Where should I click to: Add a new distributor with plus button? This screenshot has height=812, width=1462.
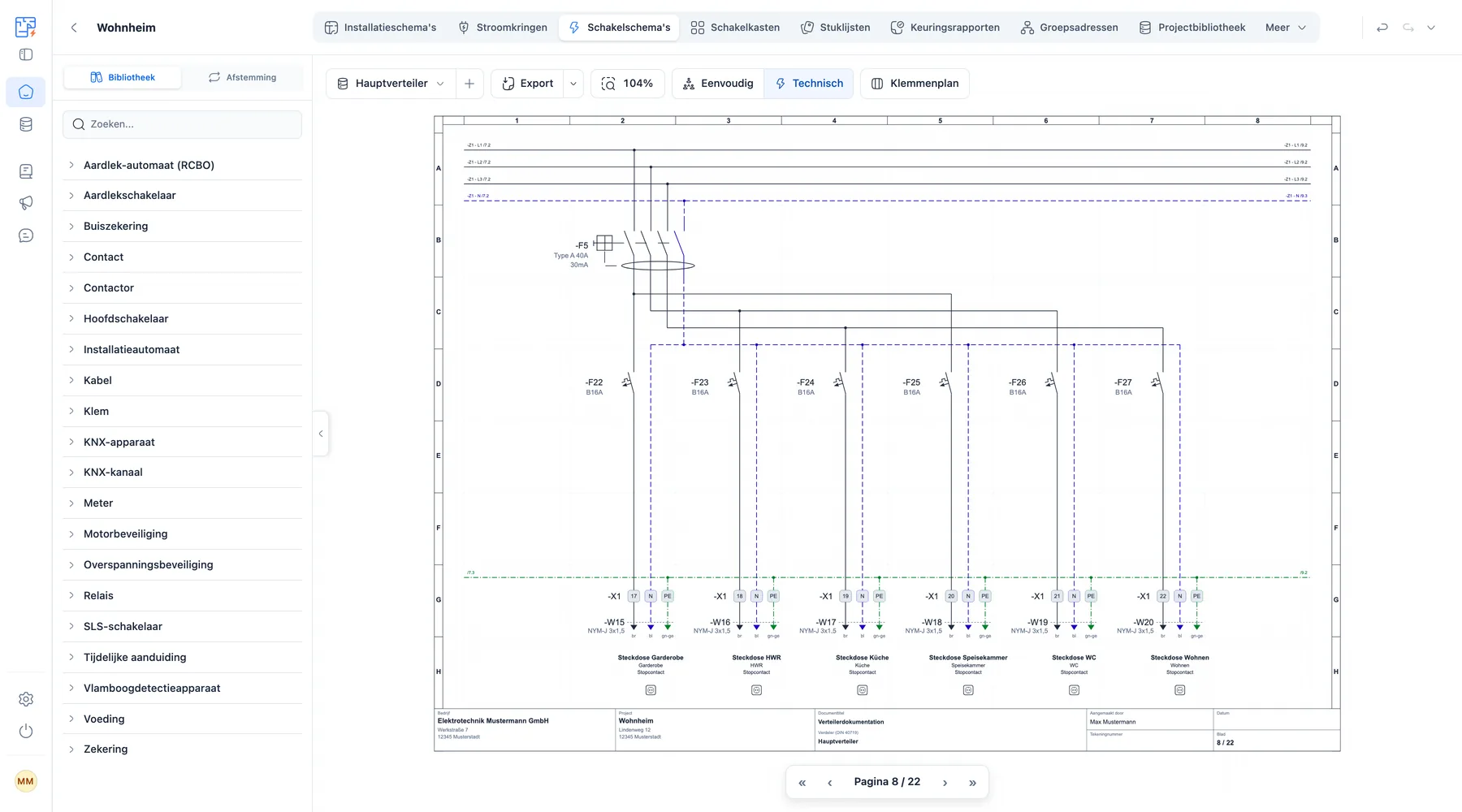pyautogui.click(x=469, y=84)
